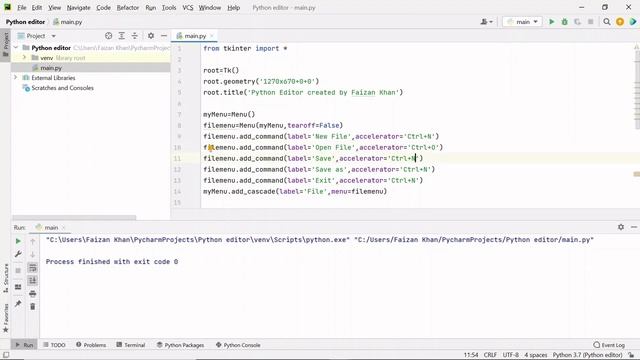Print the Run console output

(x=33, y=293)
